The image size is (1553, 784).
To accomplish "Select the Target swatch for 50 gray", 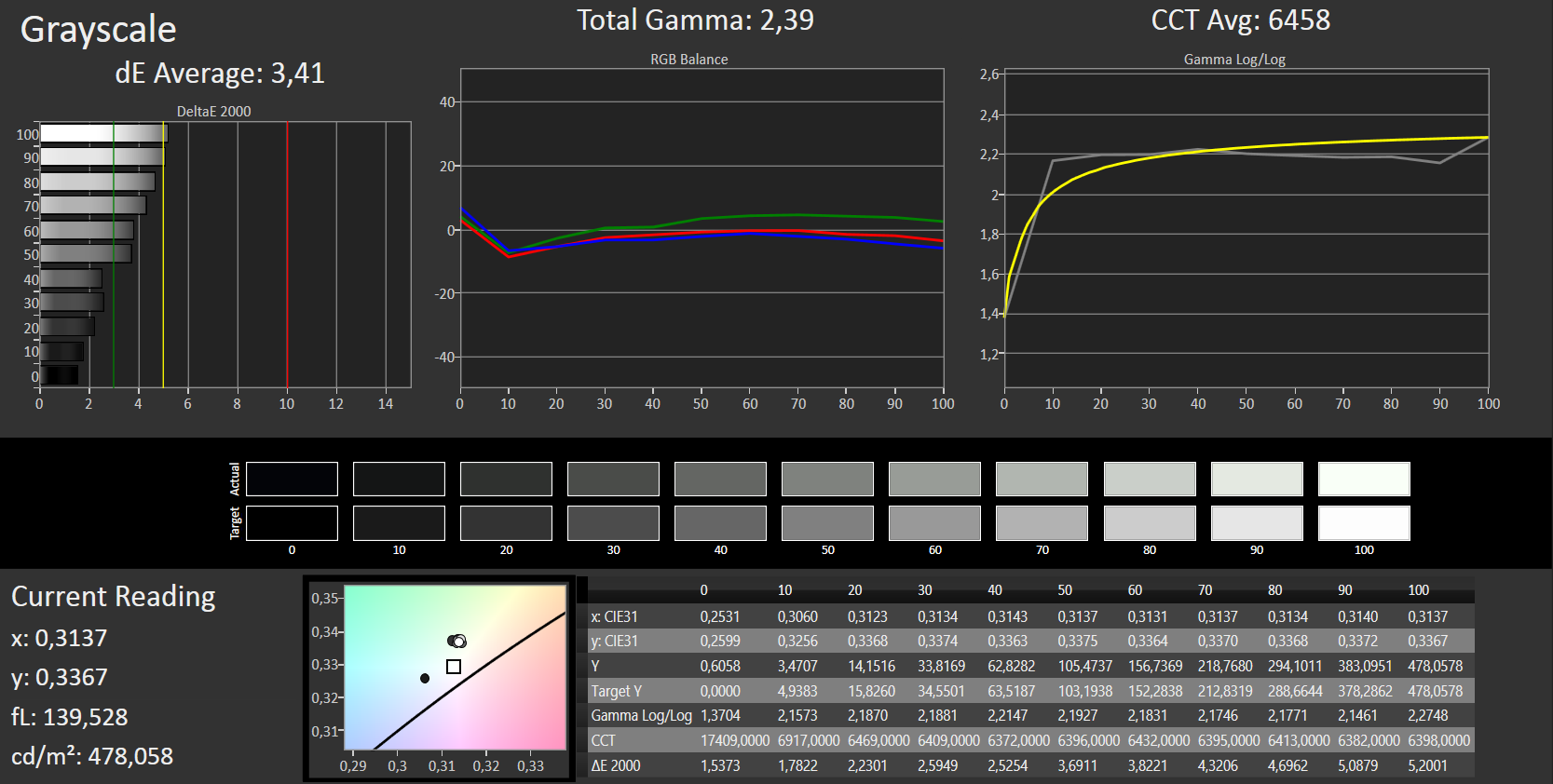I will point(827,523).
